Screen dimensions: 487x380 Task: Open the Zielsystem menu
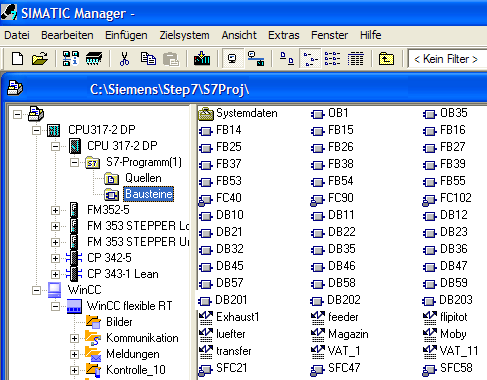184,35
